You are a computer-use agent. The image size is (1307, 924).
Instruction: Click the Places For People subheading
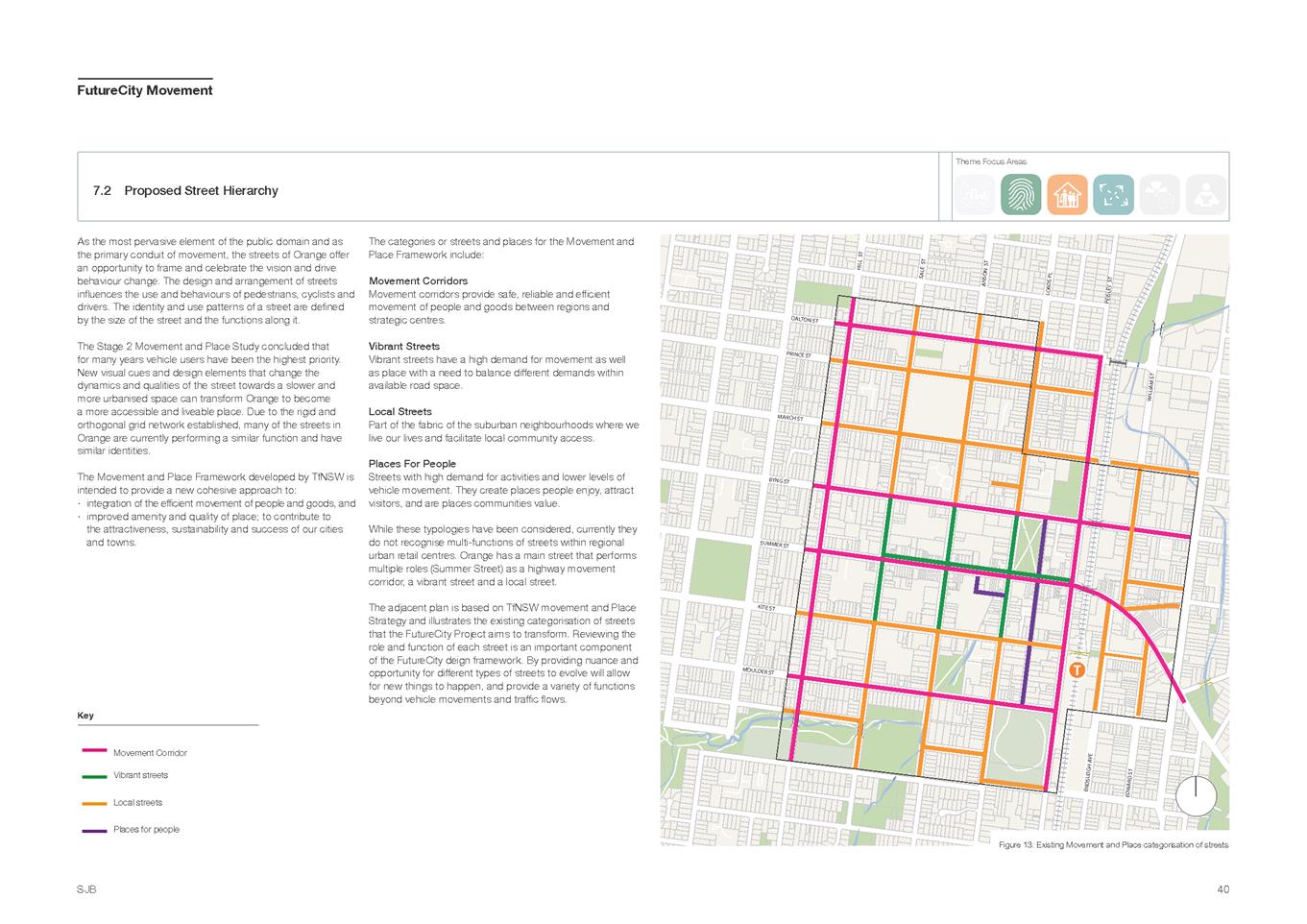[x=412, y=464]
